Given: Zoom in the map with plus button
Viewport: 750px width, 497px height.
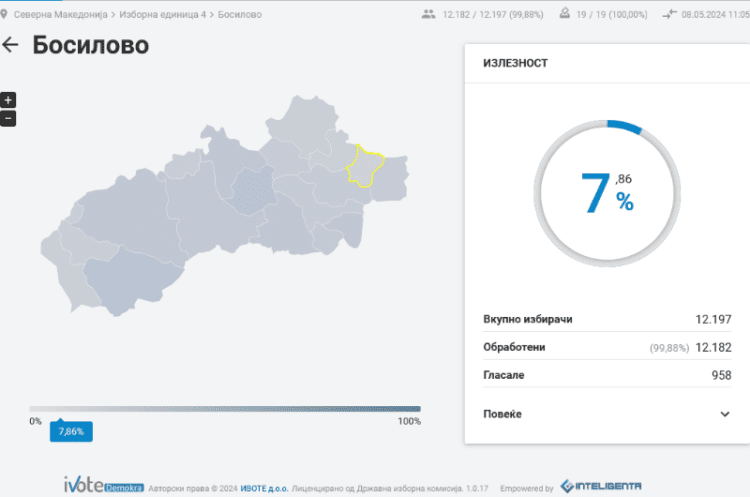Looking at the screenshot, I should point(8,100).
